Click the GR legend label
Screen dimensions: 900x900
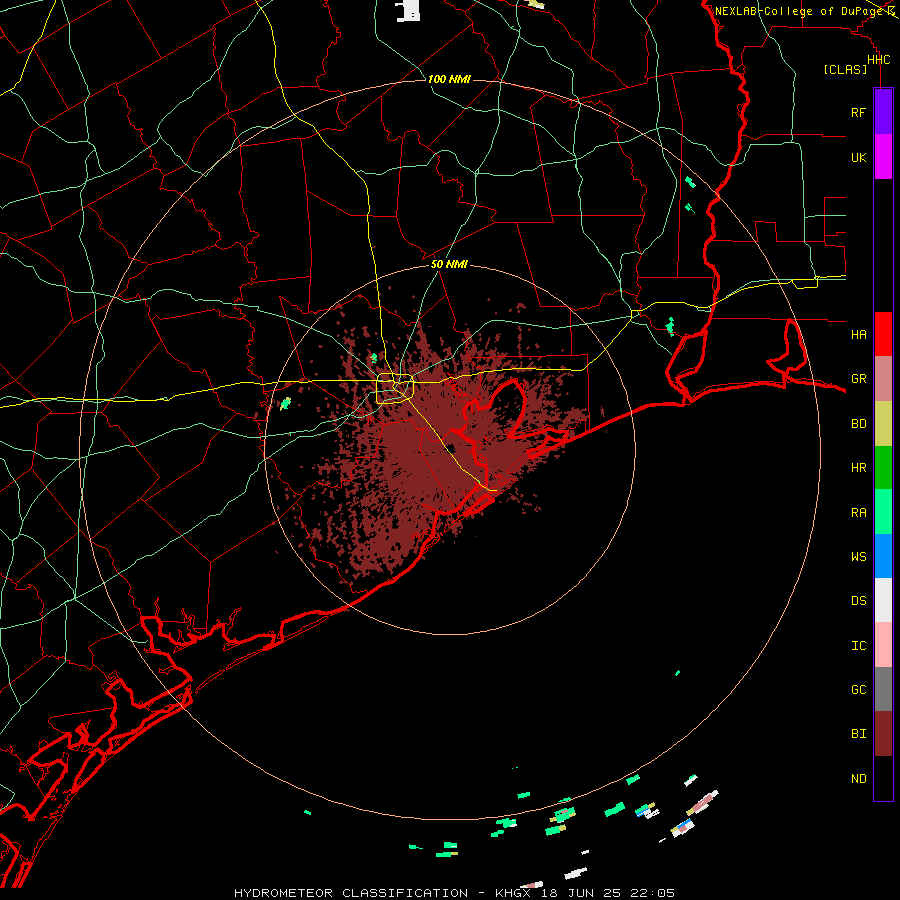(858, 379)
